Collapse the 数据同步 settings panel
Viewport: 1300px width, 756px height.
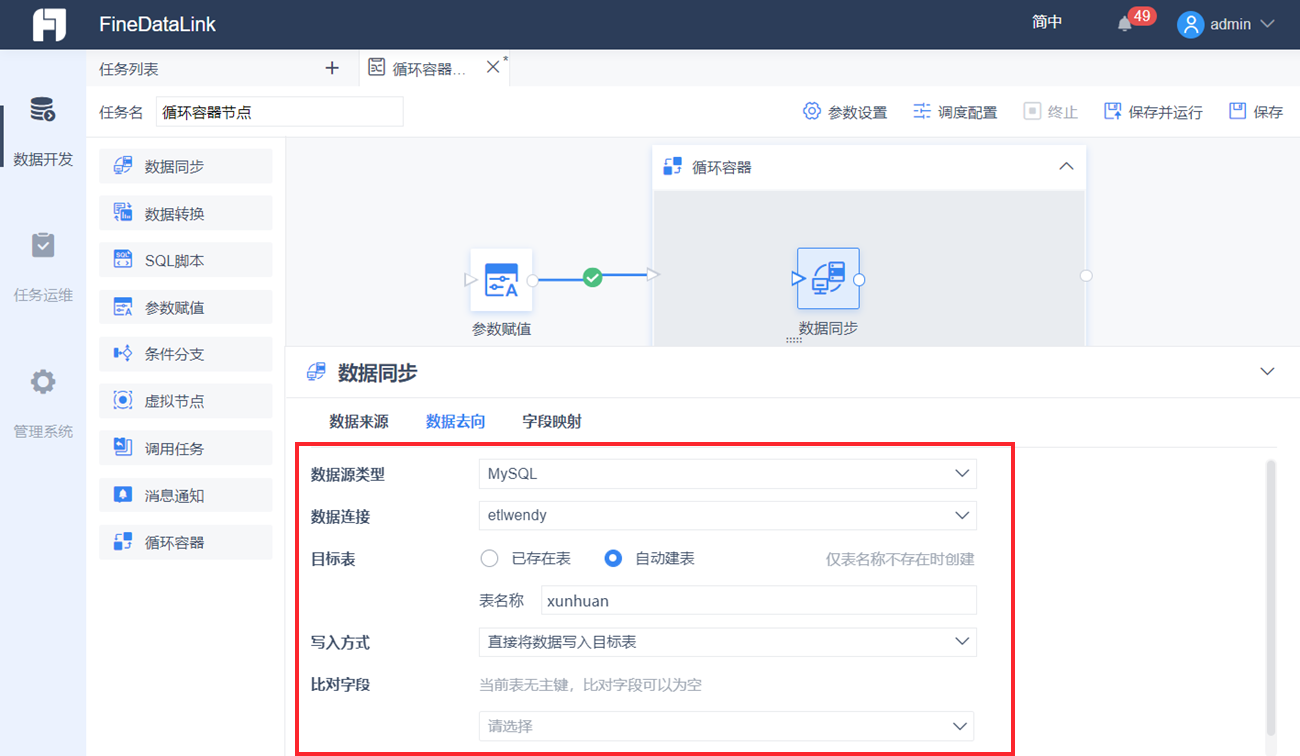pyautogui.click(x=1267, y=372)
